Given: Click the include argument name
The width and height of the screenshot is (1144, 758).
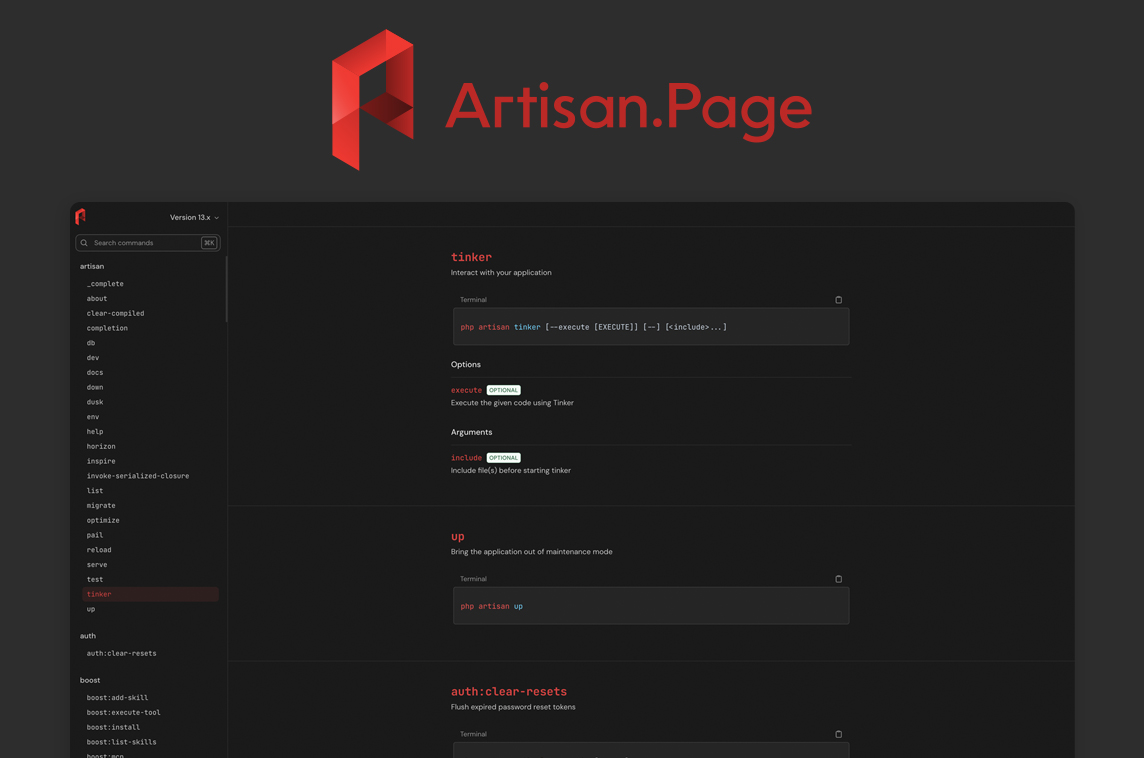Looking at the screenshot, I should [x=466, y=458].
